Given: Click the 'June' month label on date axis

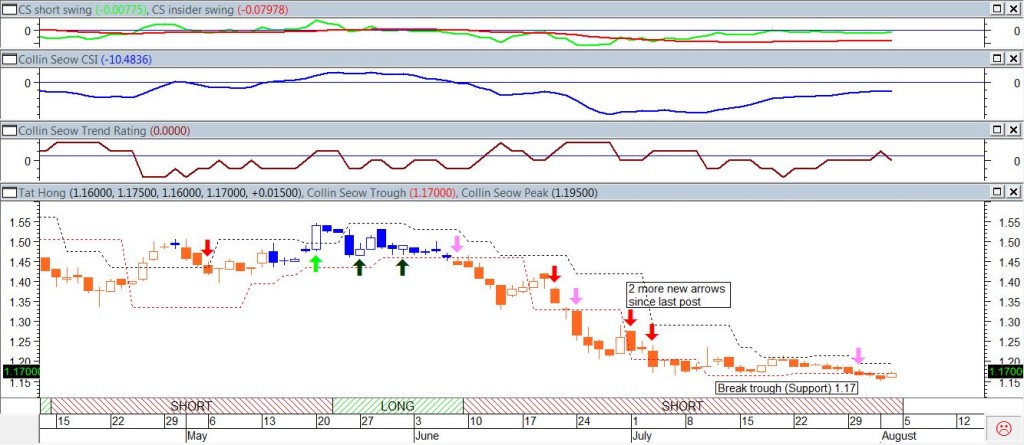Looking at the screenshot, I should pos(428,435).
